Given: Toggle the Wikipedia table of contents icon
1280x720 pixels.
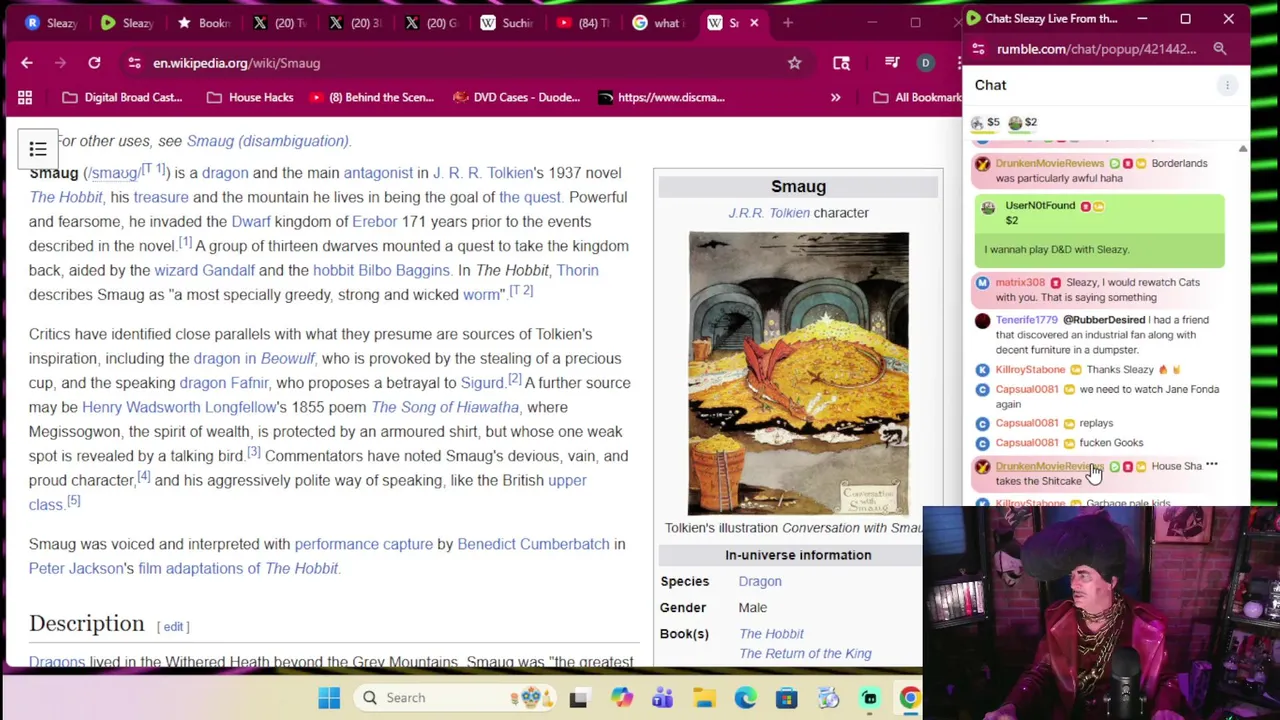Looking at the screenshot, I should [x=38, y=149].
